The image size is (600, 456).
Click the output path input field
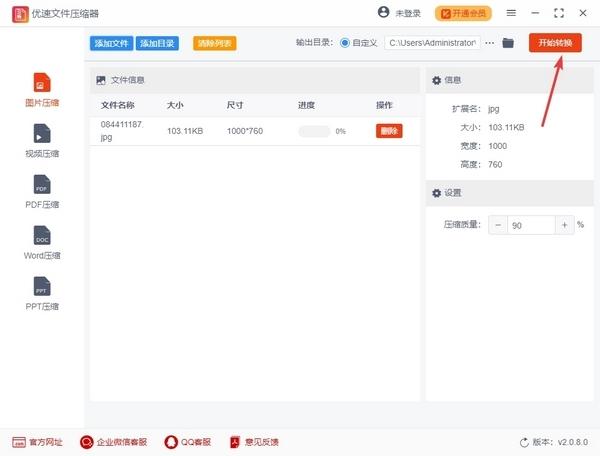[432, 43]
